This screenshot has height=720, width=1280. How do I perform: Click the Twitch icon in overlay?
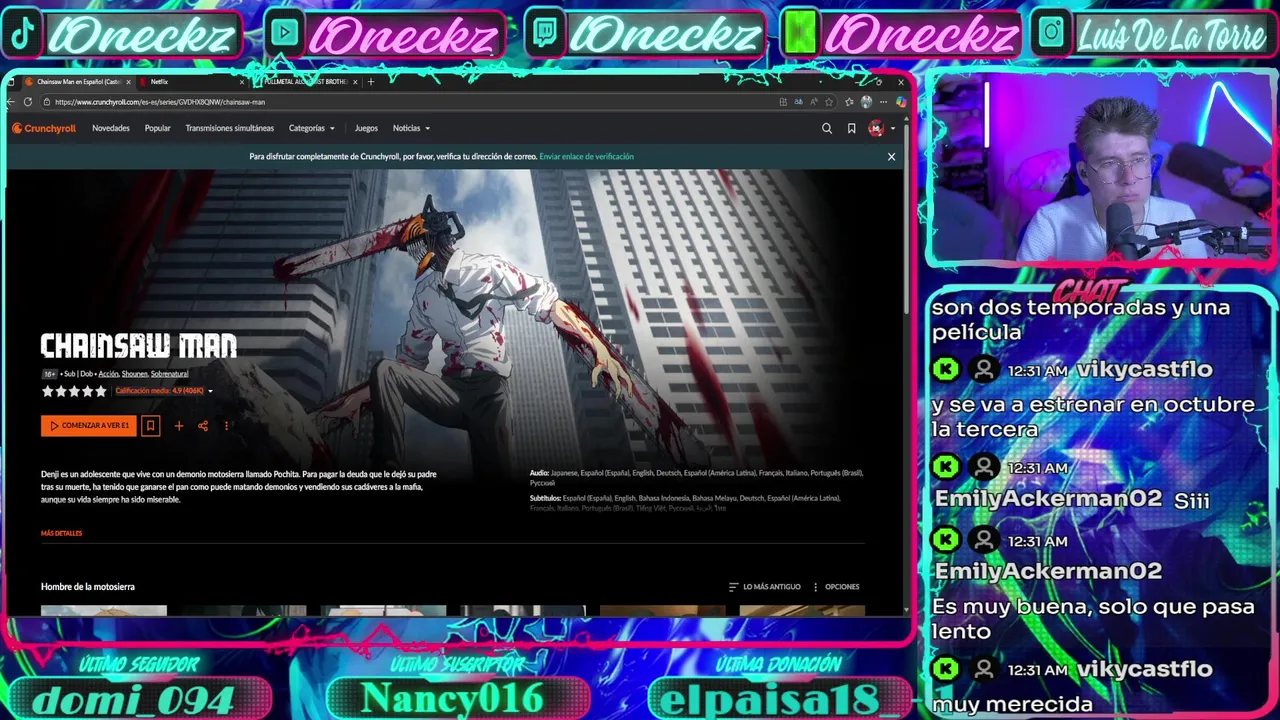pyautogui.click(x=545, y=35)
